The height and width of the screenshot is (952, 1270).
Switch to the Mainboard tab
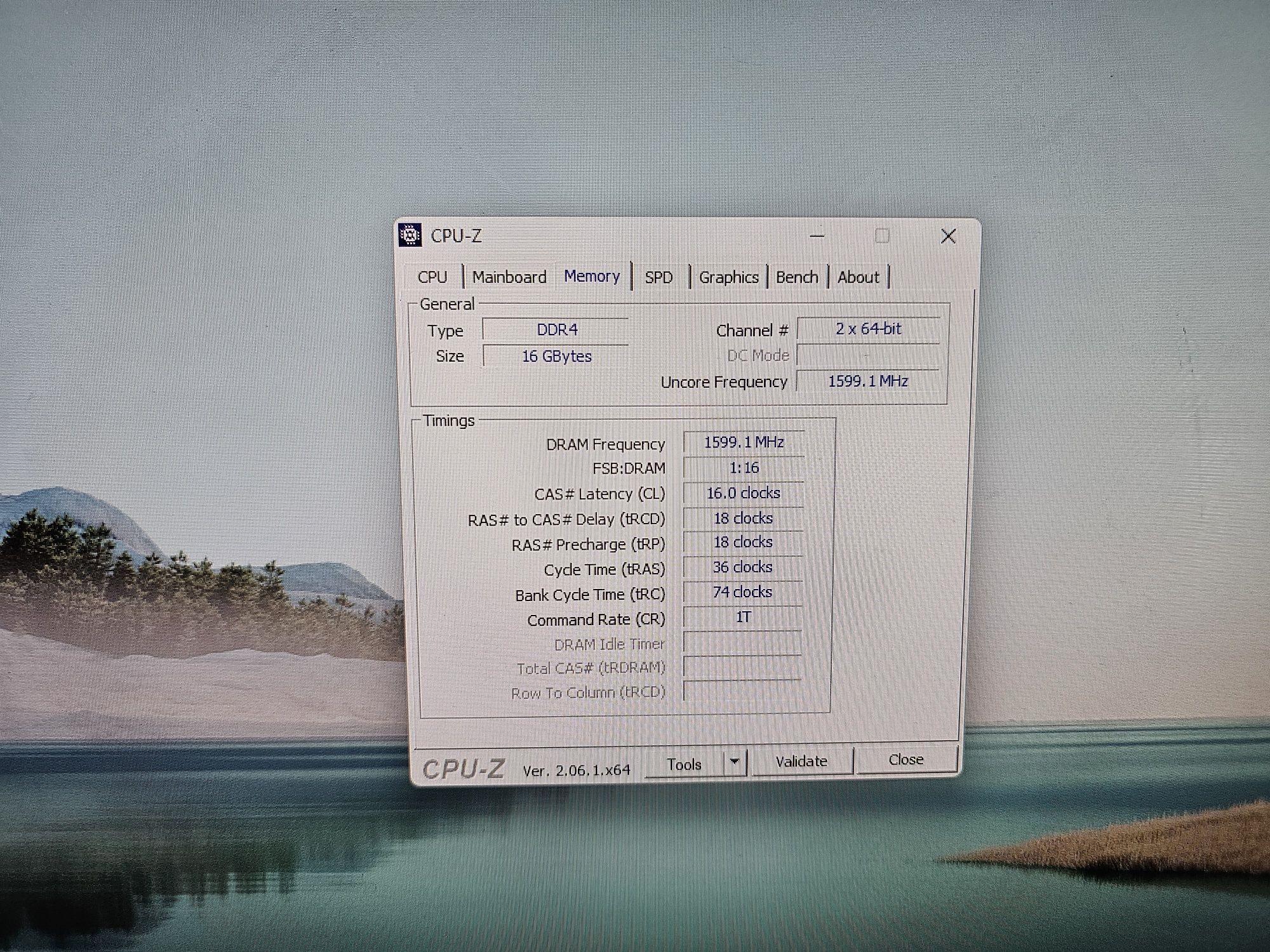(509, 277)
